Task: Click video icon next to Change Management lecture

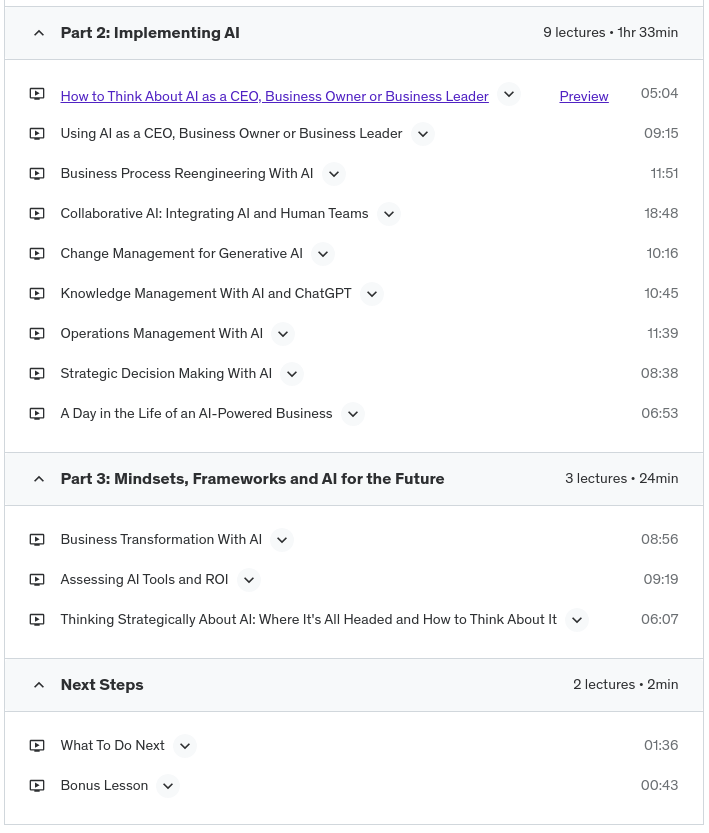Action: 37,254
